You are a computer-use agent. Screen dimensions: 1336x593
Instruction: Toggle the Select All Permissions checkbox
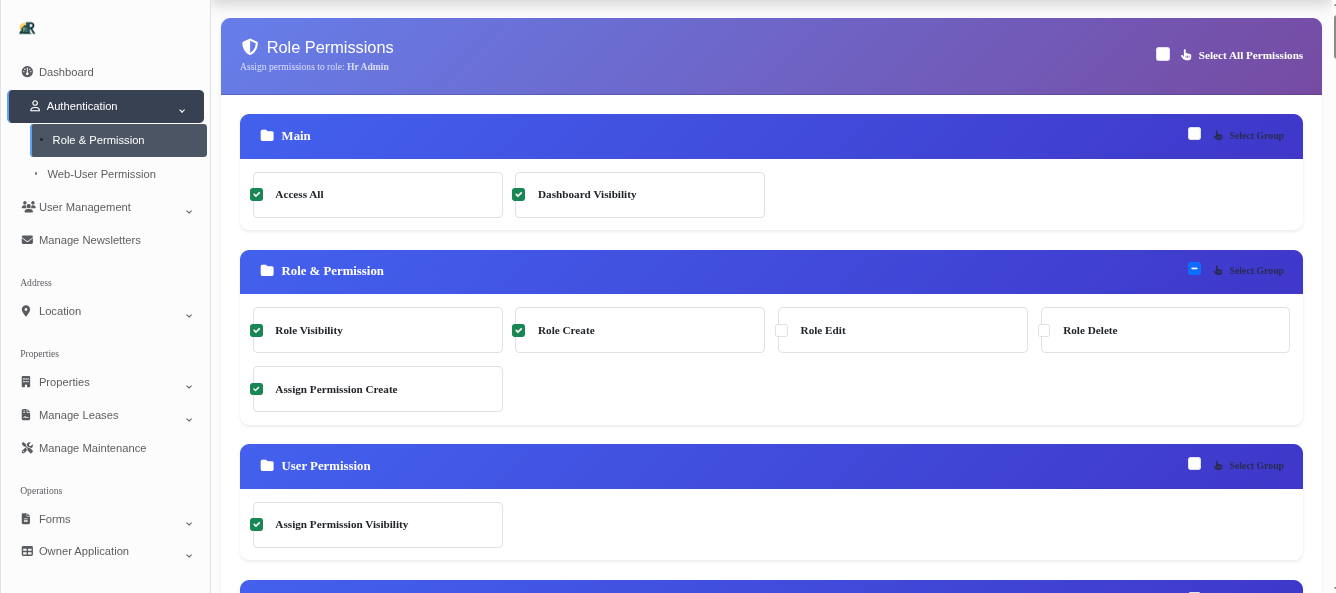pyautogui.click(x=1163, y=55)
